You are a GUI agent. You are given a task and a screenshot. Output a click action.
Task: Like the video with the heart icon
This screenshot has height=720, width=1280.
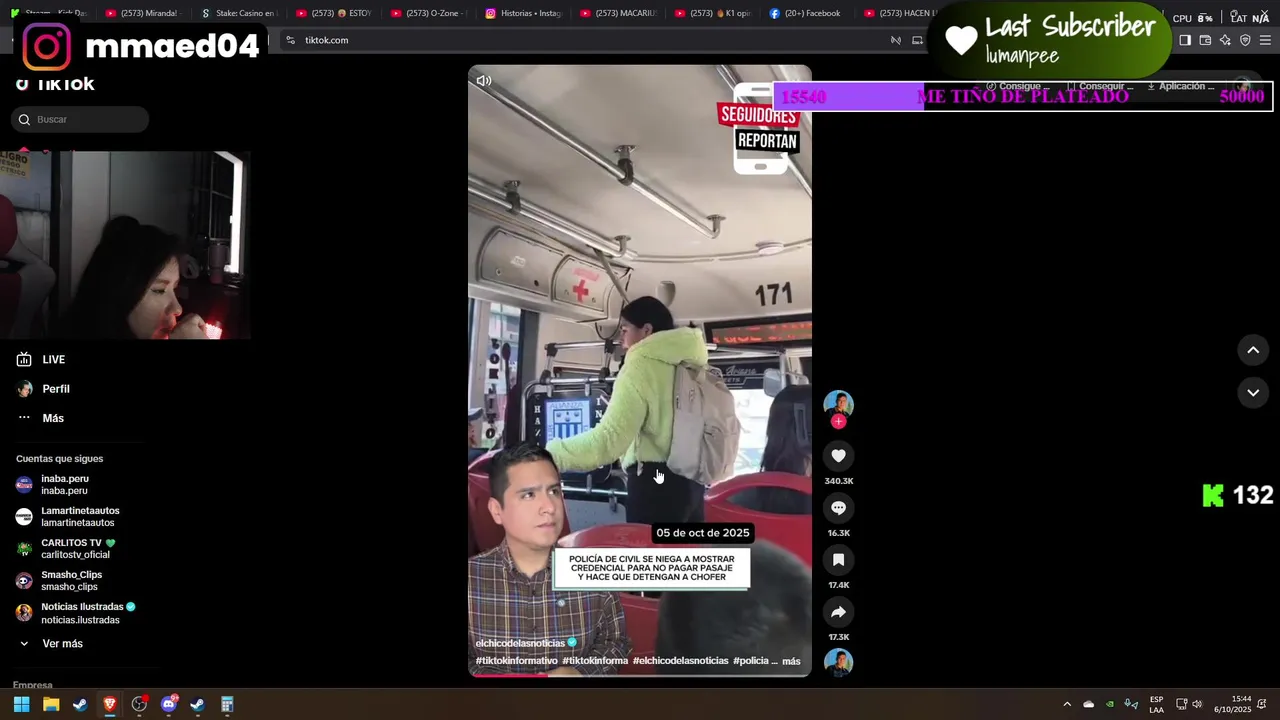click(838, 456)
